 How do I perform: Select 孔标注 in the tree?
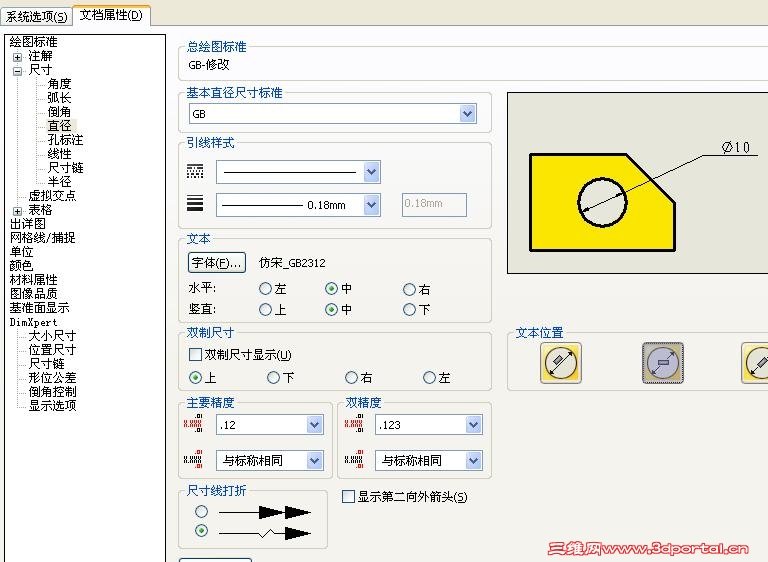(65, 140)
